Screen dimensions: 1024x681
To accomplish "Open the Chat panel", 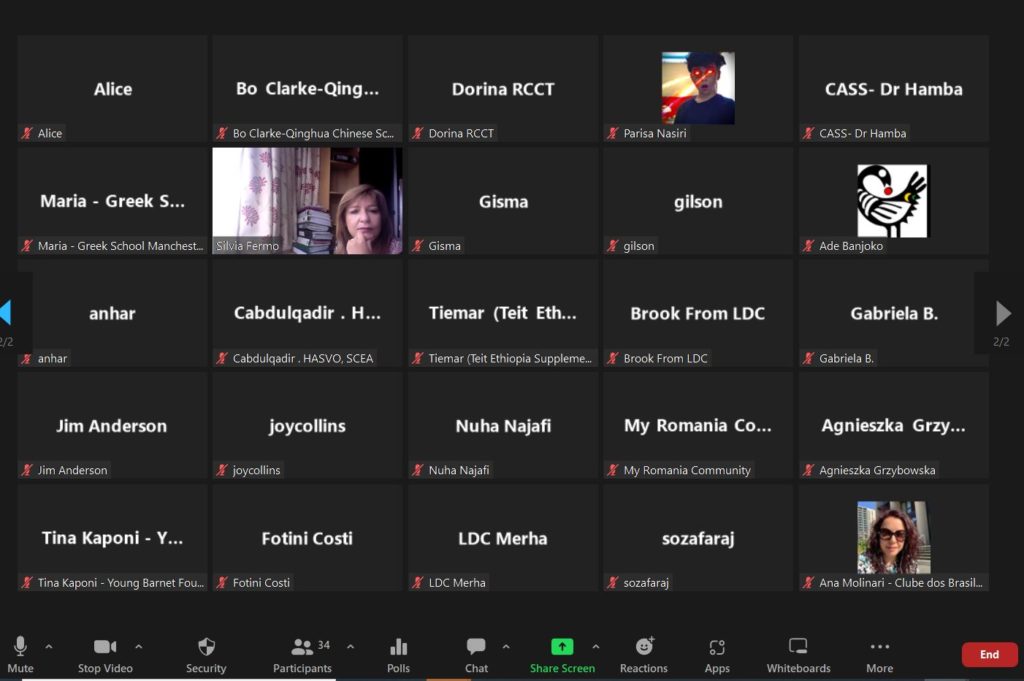I will (x=476, y=655).
